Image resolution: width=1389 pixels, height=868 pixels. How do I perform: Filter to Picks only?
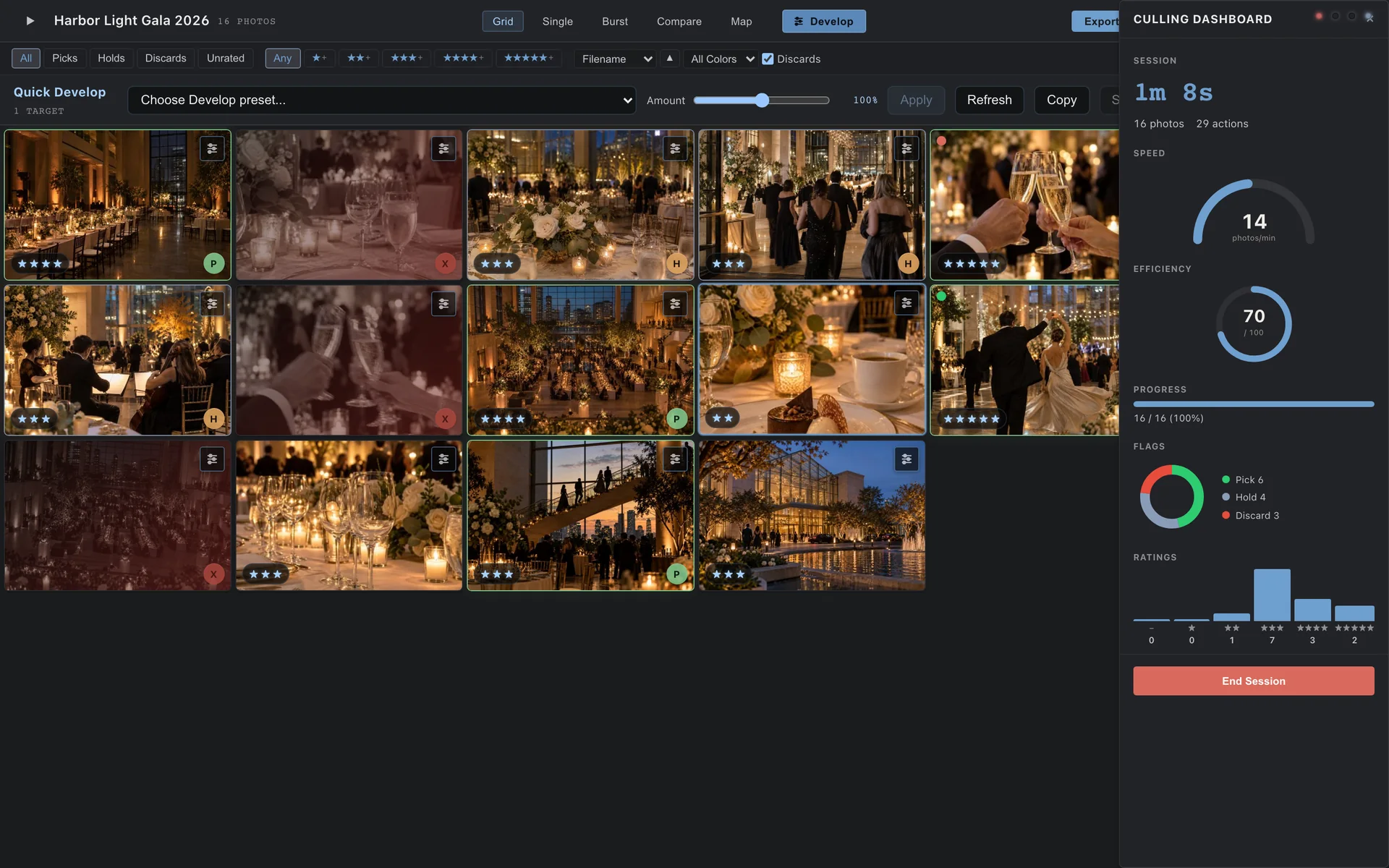point(64,58)
